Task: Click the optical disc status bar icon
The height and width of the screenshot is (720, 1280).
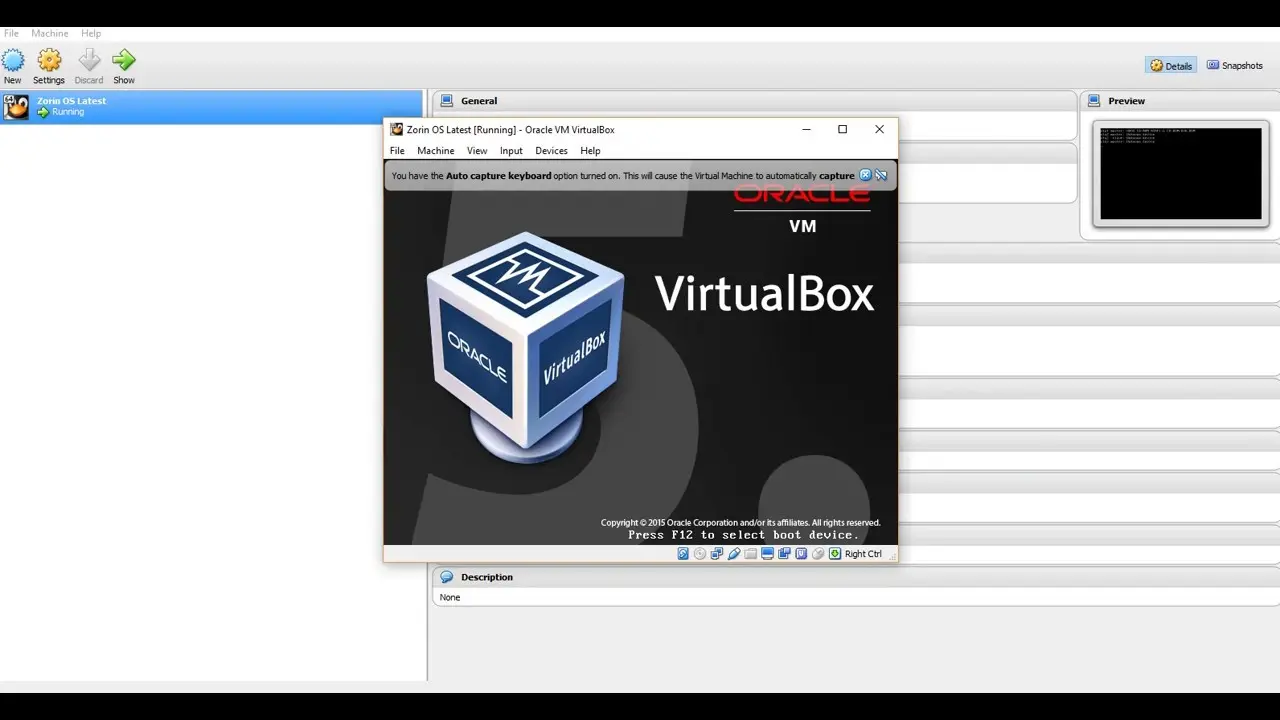Action: coord(700,554)
